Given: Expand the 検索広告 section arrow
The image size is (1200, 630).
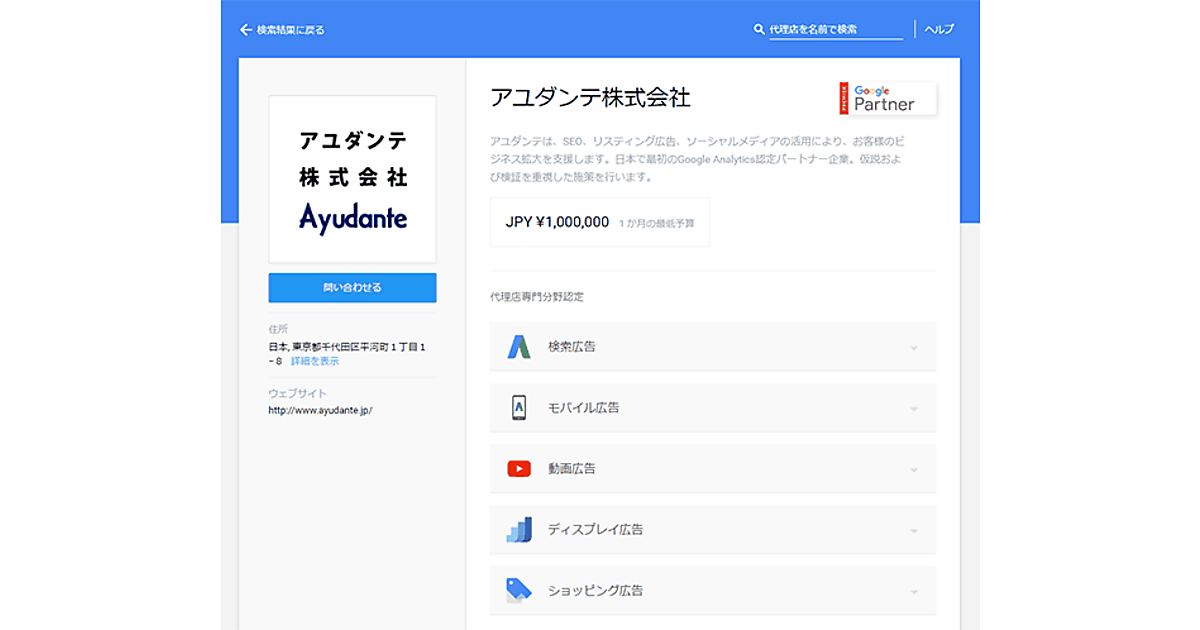Looking at the screenshot, I should (913, 348).
